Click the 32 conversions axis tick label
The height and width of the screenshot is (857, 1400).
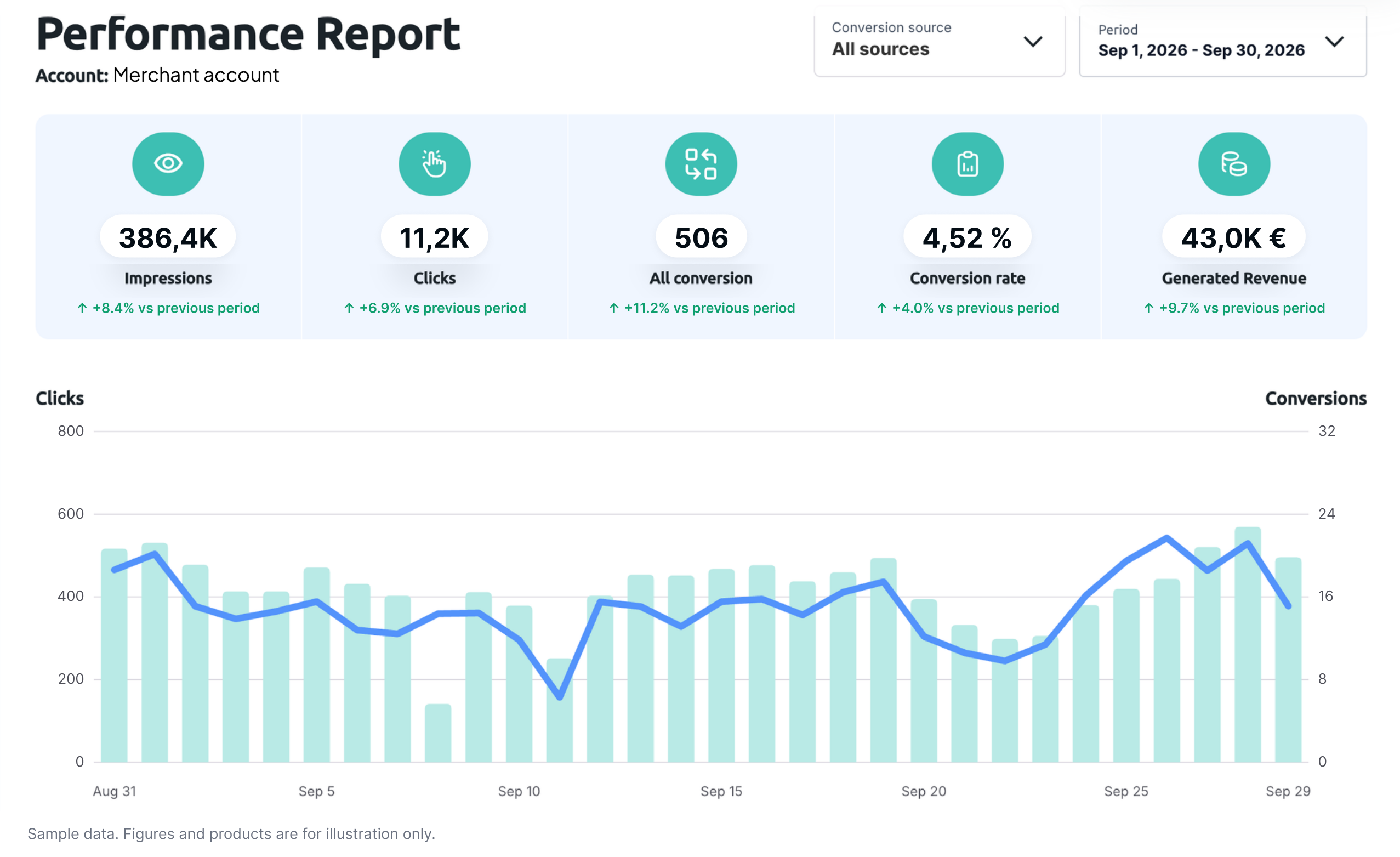pos(1327,431)
